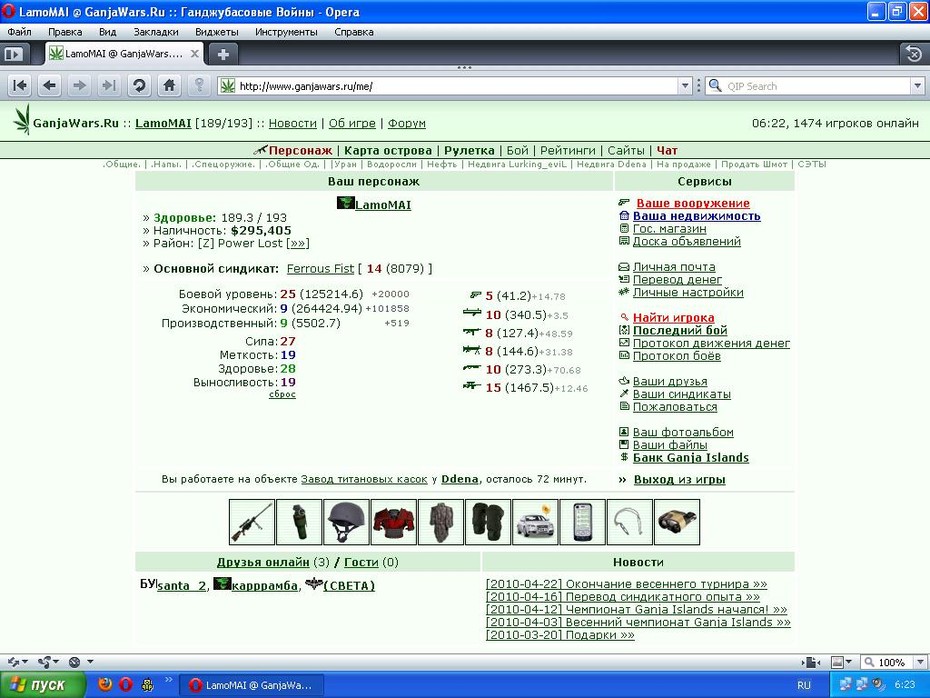
Task: Open the Завод титановых касок link
Action: pyautogui.click(x=364, y=479)
